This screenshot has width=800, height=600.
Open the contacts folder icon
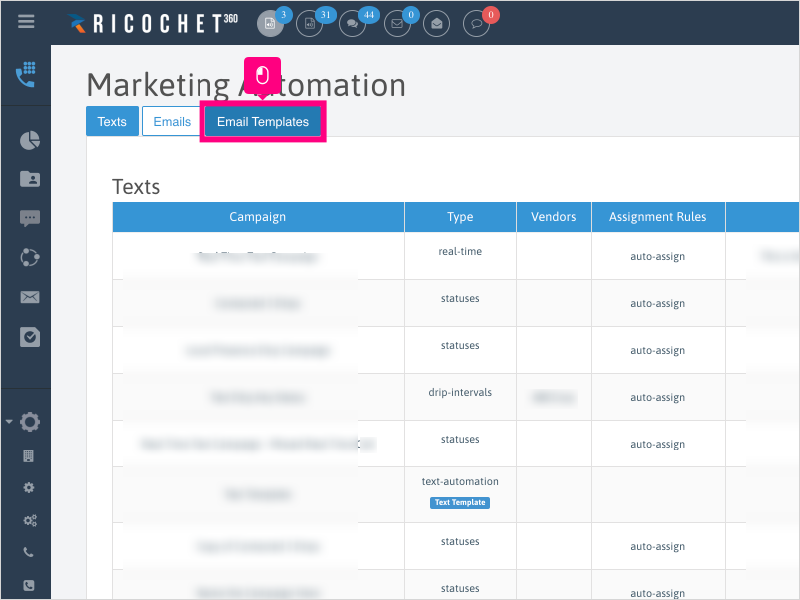(30, 179)
